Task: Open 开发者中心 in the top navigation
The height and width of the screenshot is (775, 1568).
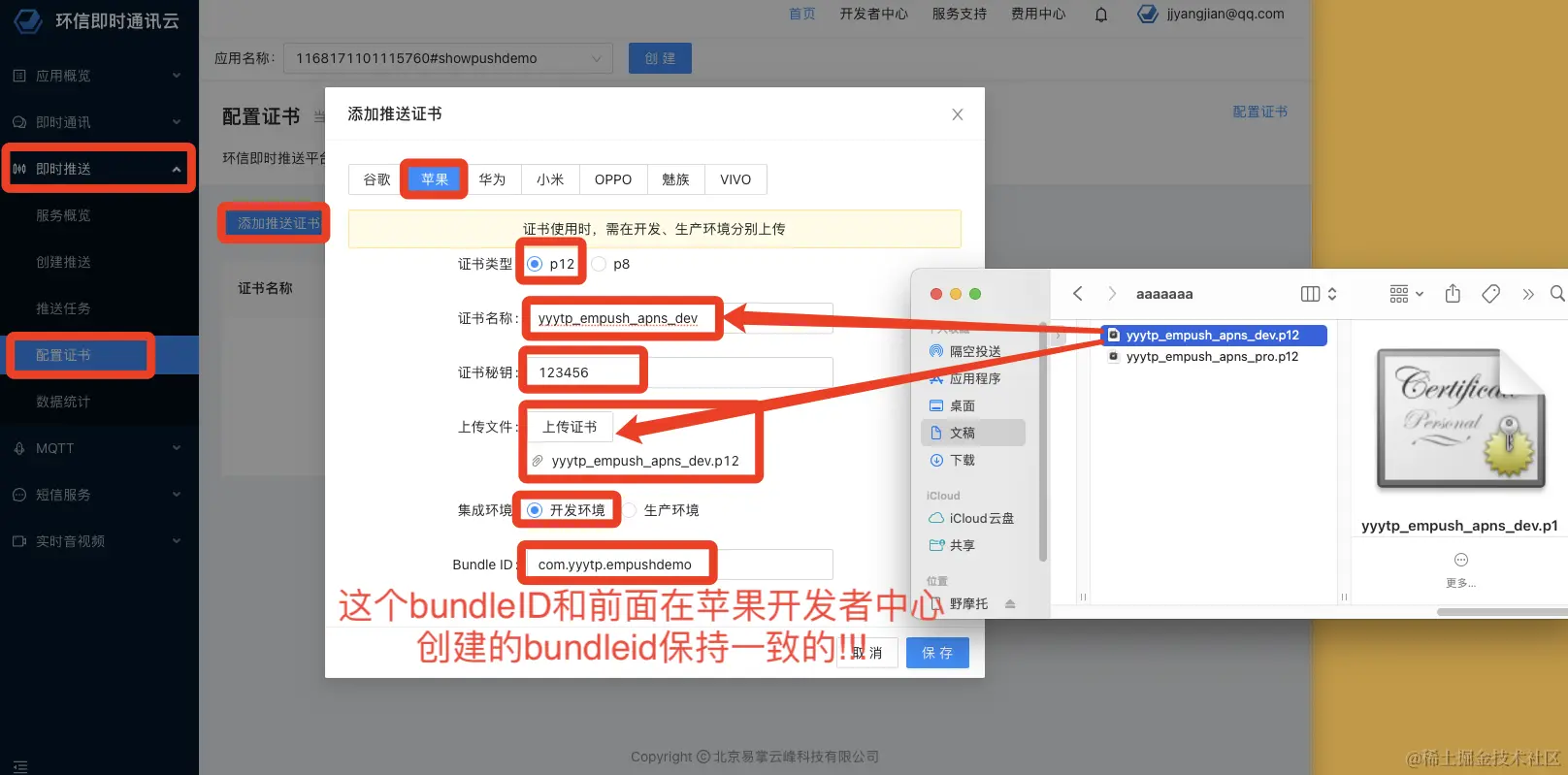Action: point(874,14)
